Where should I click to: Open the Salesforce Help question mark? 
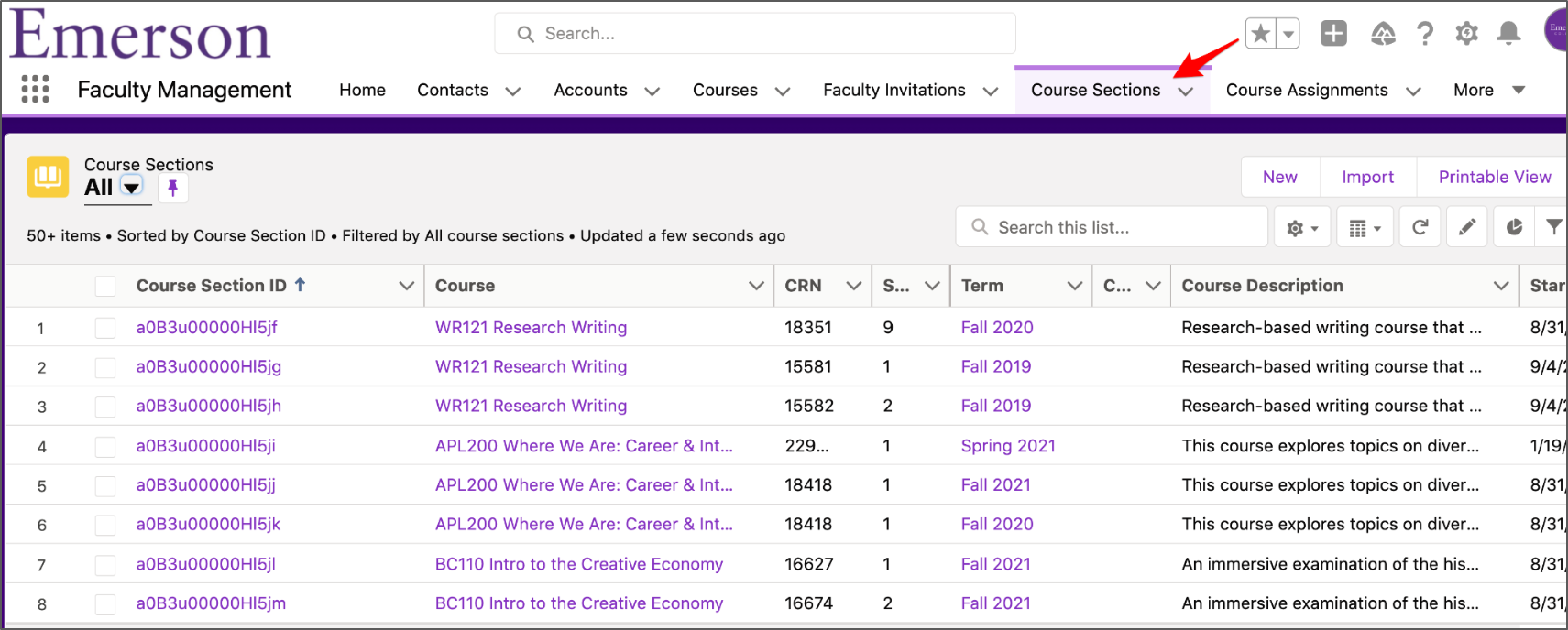(1424, 34)
